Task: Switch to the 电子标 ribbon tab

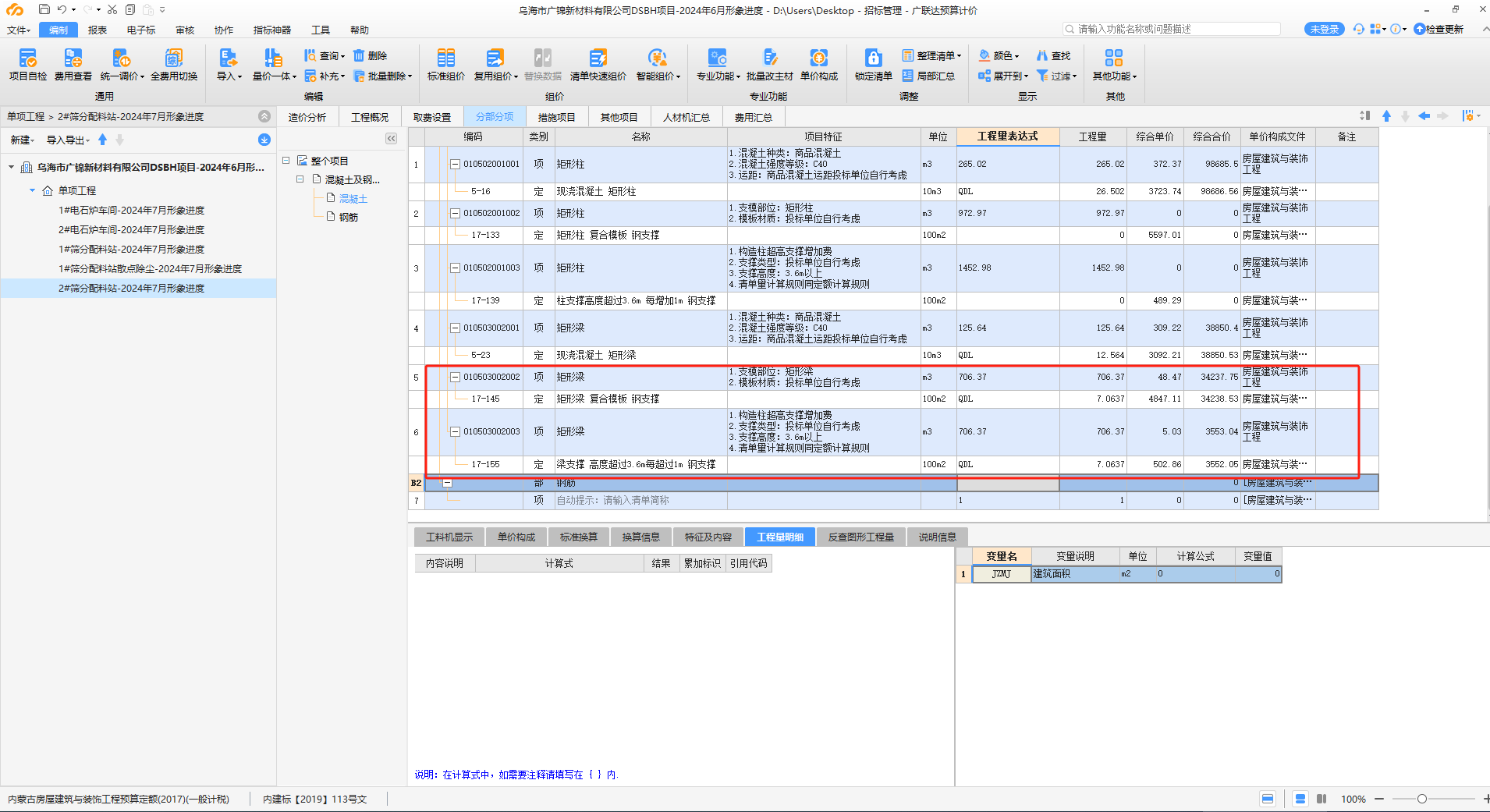Action: pyautogui.click(x=141, y=30)
